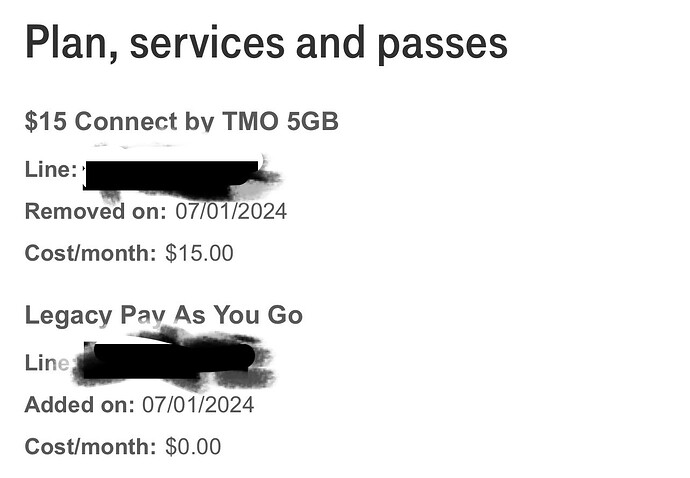
Task: Select the $15.00 monthly cost value
Action: coord(199,253)
